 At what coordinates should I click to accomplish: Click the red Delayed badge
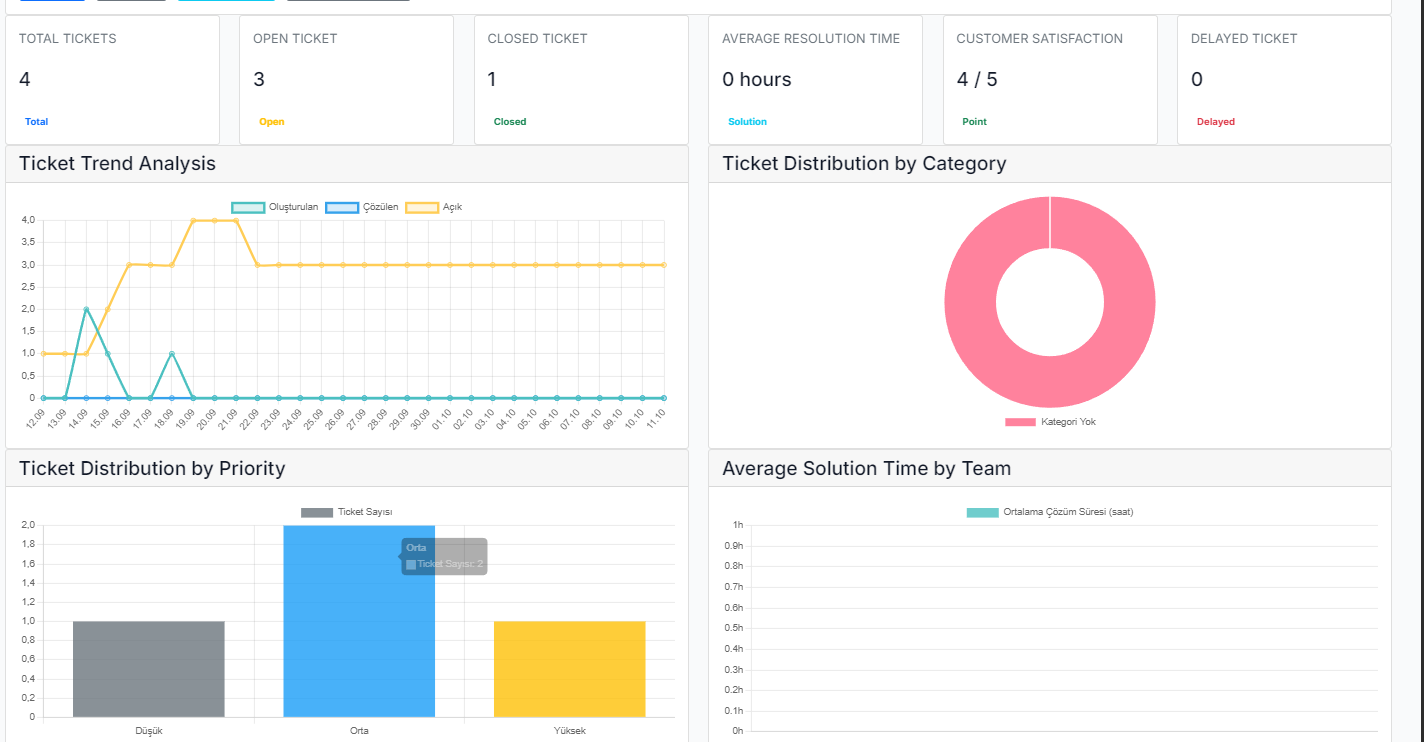[1215, 122]
